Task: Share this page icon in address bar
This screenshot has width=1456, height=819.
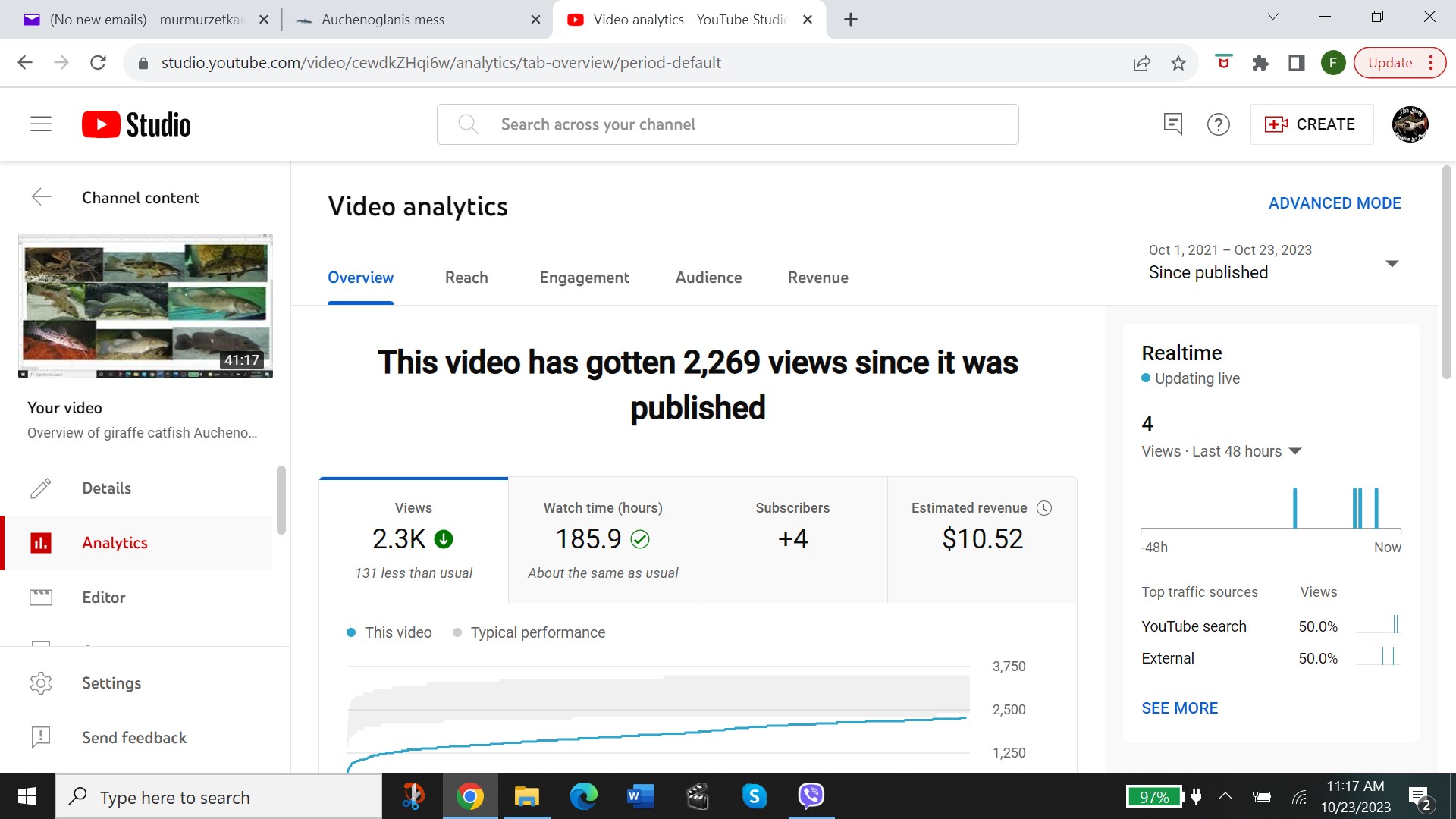Action: [x=1142, y=63]
